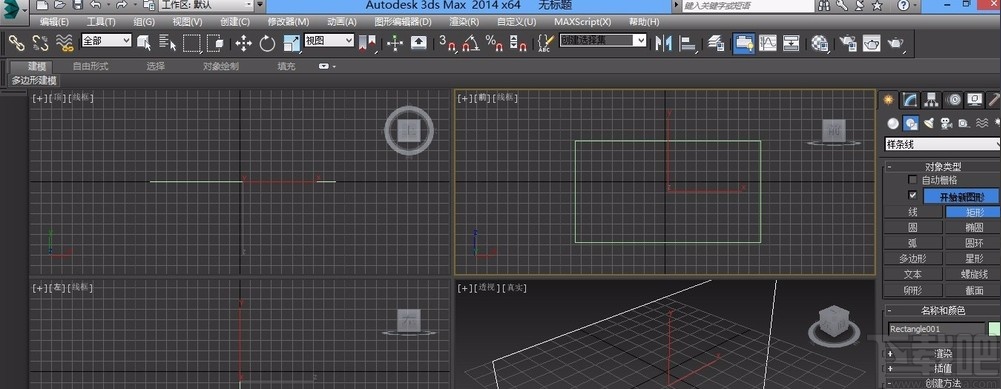
Task: Click the Render Production teapot
Action: pyautogui.click(x=896, y=43)
